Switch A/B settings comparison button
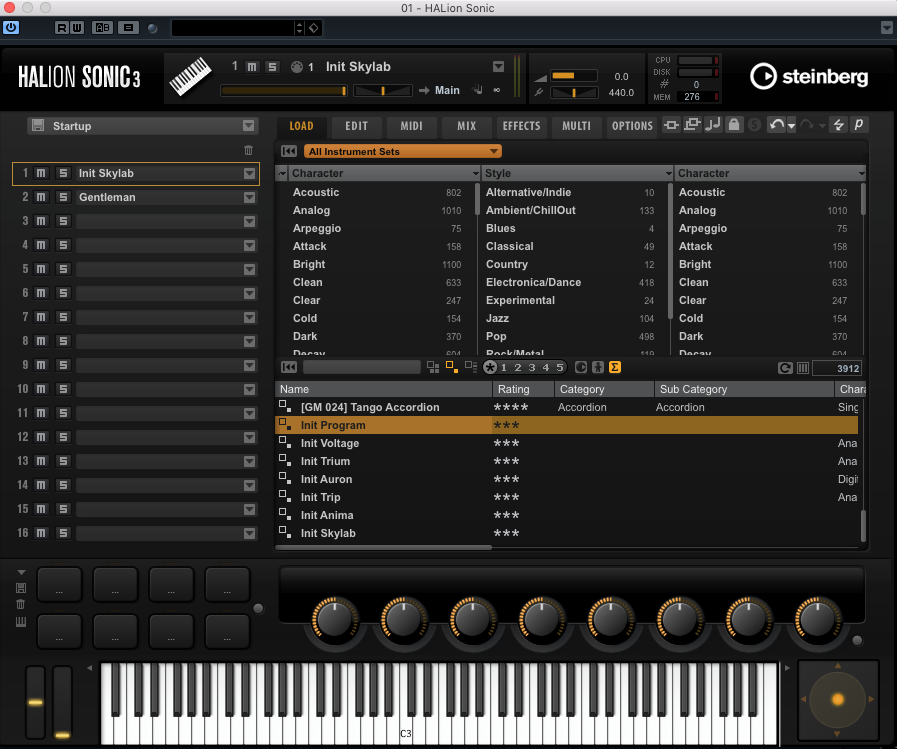 pos(102,27)
